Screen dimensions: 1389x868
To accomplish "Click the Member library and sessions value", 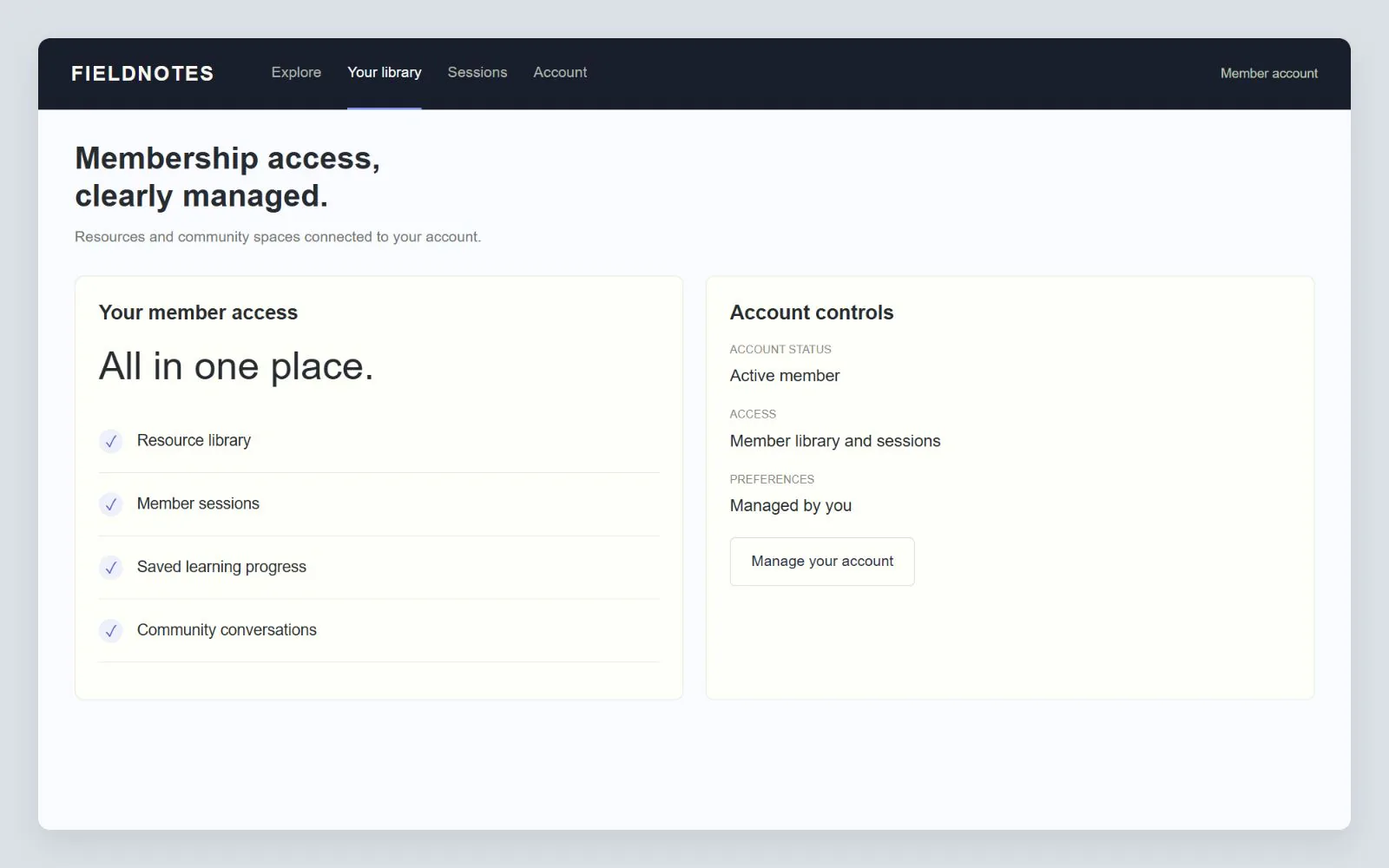I will tap(835, 441).
